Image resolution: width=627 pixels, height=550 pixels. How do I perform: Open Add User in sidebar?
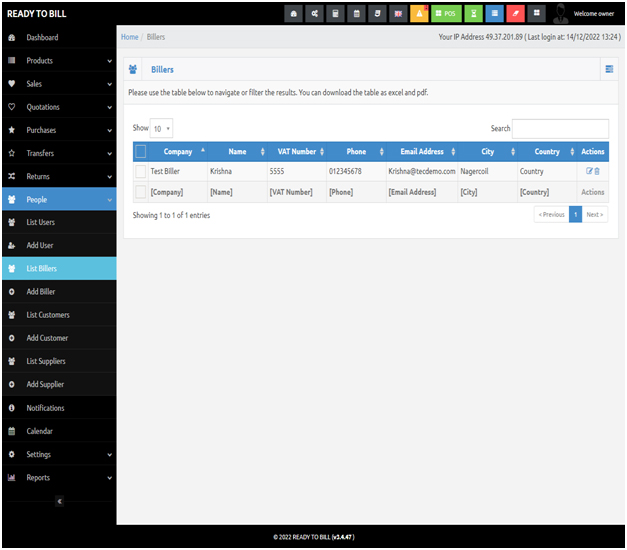pyautogui.click(x=59, y=245)
